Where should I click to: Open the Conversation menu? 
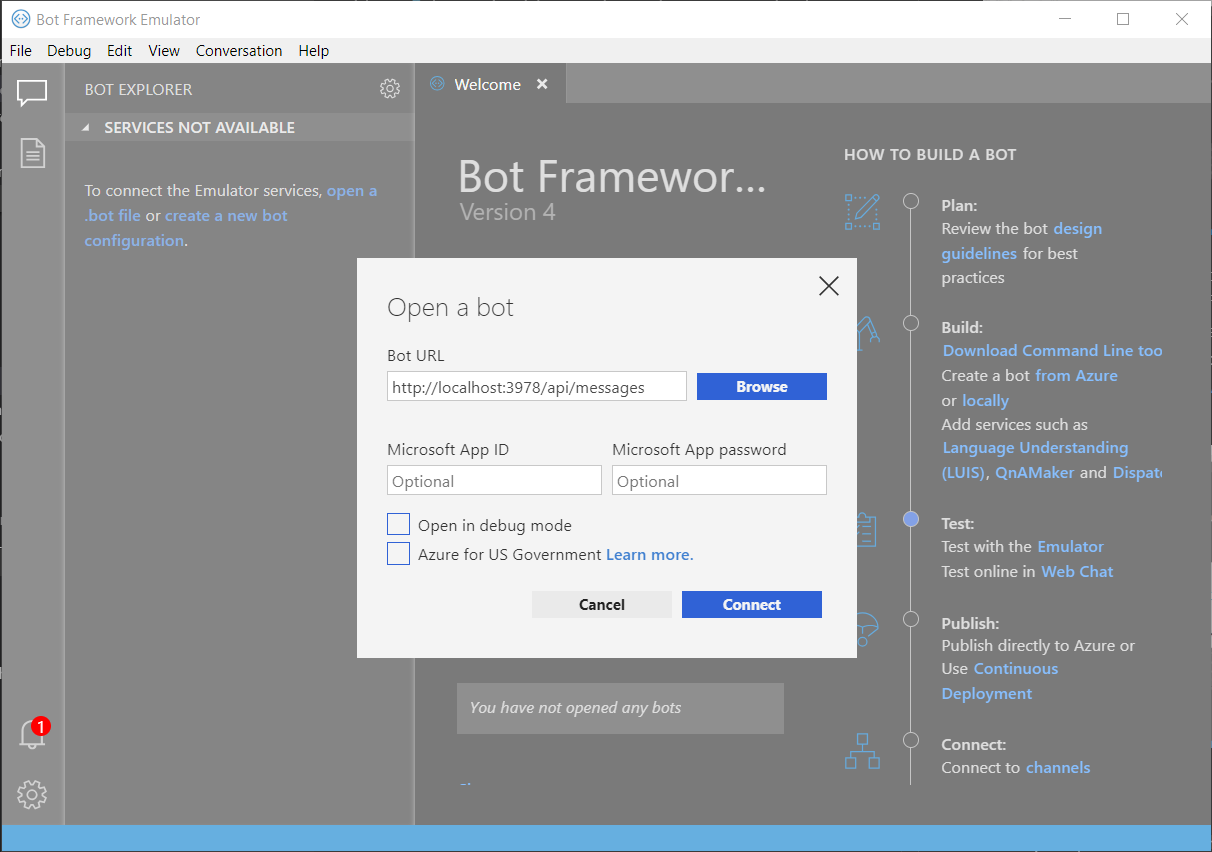pos(239,51)
